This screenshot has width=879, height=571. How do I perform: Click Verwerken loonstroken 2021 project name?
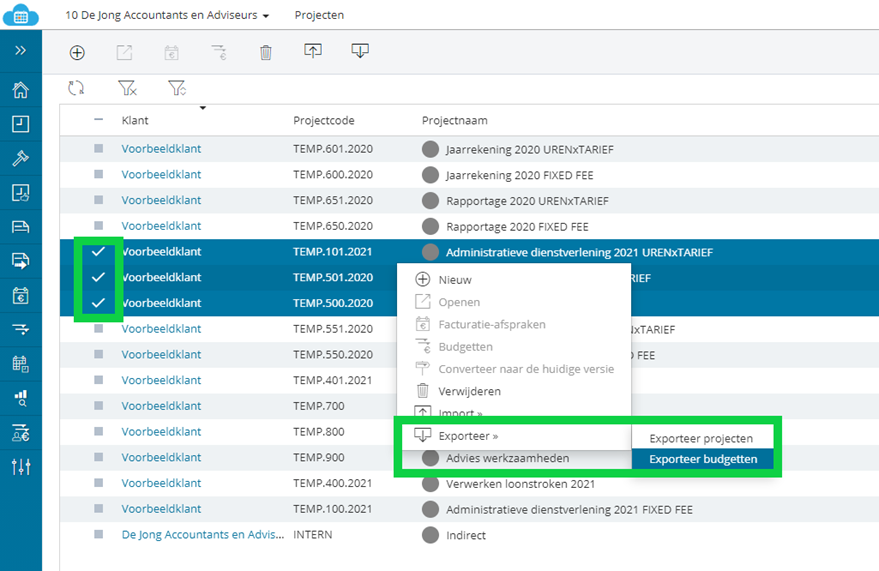520,484
